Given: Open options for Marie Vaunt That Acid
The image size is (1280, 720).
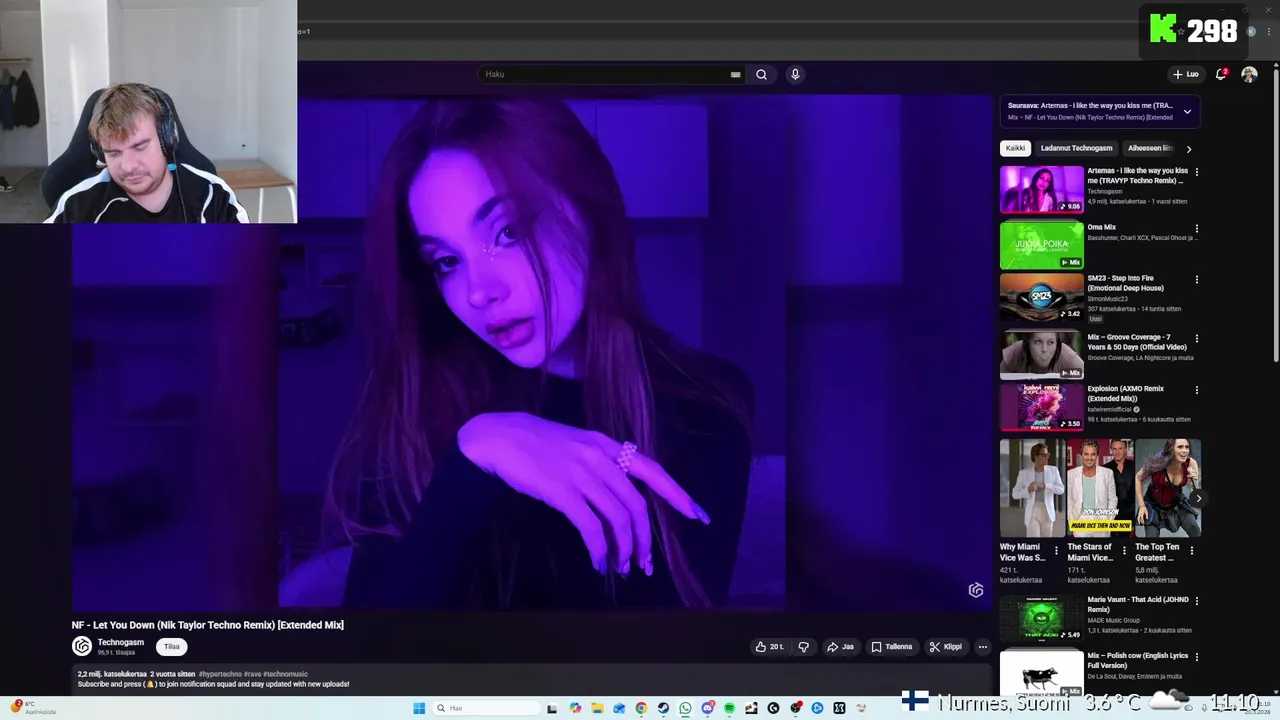Looking at the screenshot, I should (1196, 602).
